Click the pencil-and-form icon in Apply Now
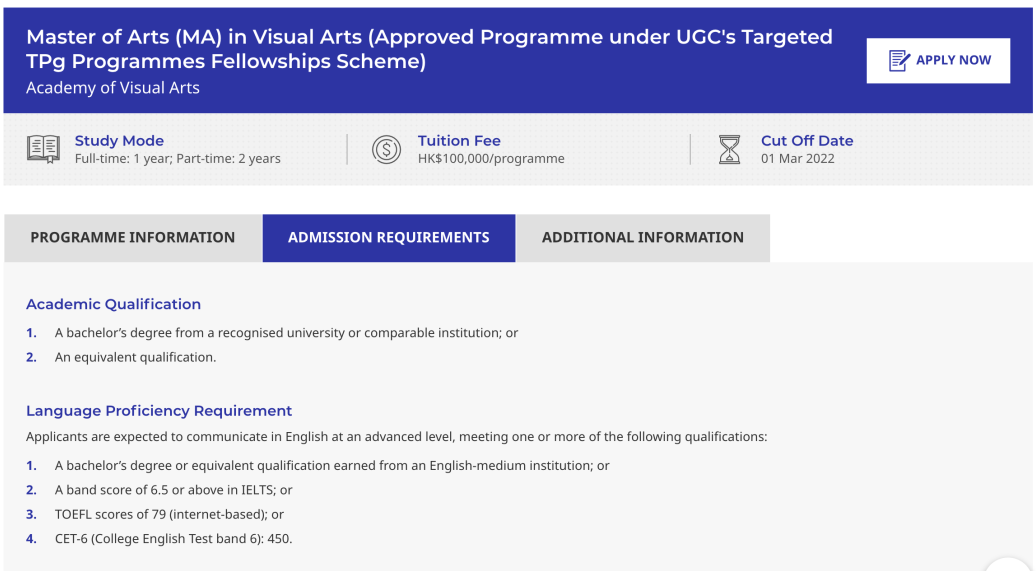 899,60
